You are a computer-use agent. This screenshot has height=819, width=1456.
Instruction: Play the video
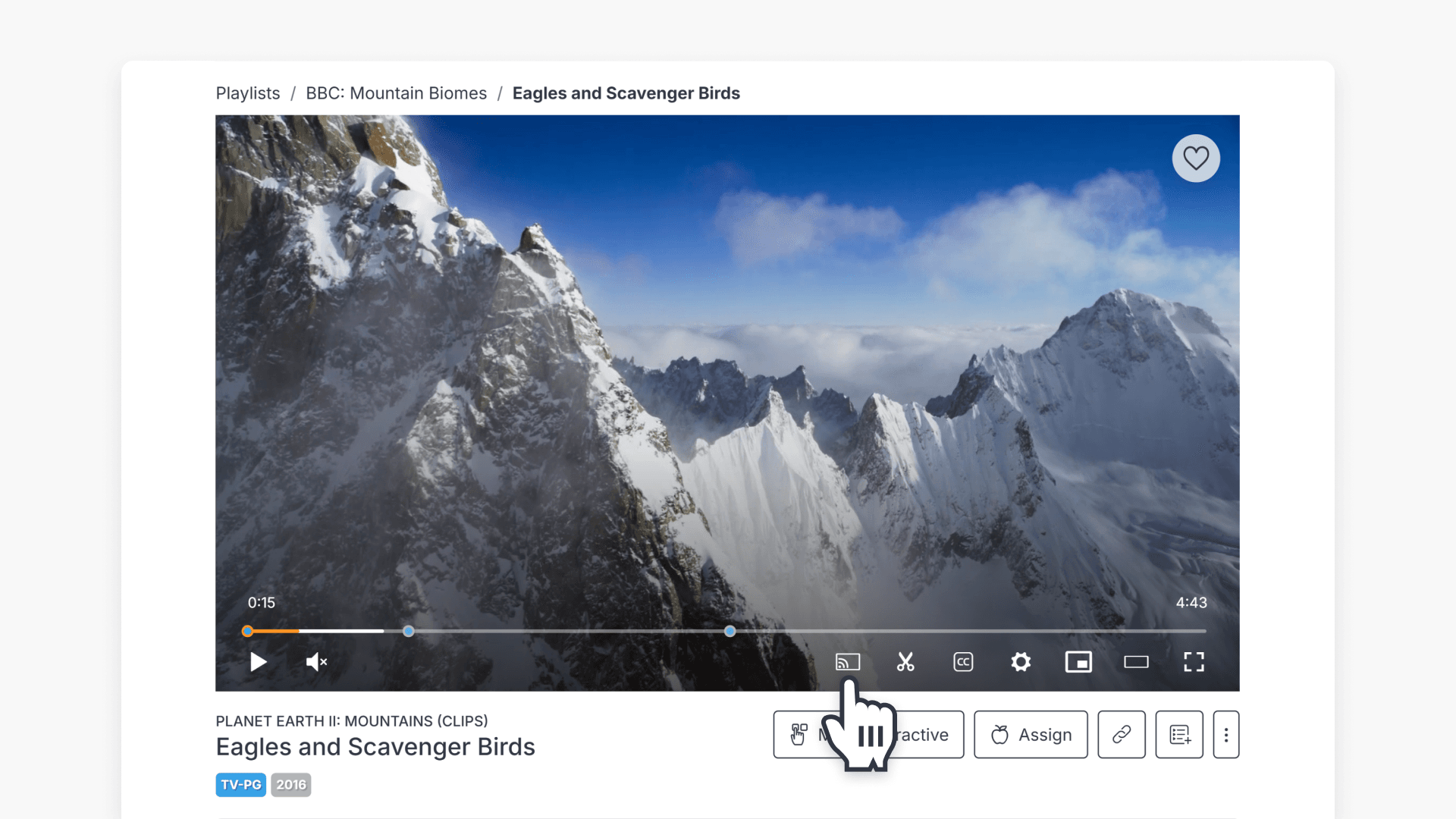point(259,662)
